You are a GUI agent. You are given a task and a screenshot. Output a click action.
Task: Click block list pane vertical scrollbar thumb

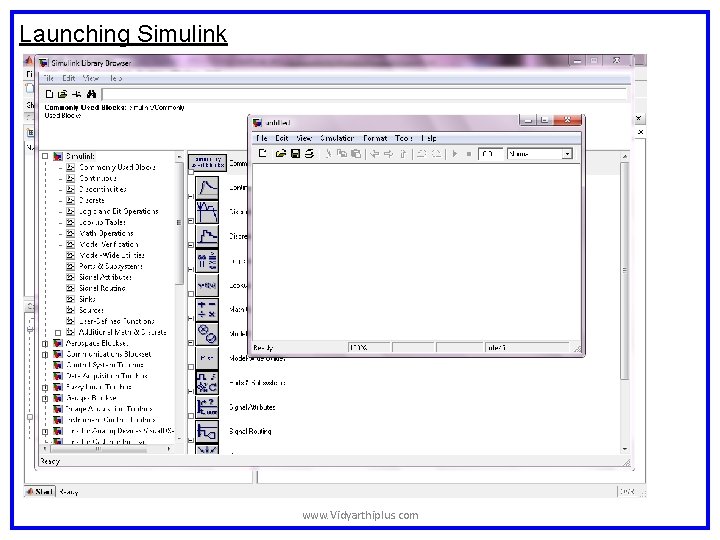[x=624, y=270]
